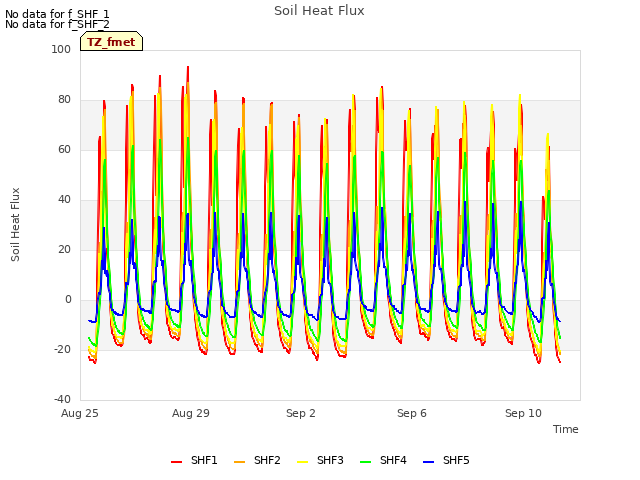Click the -20 y-axis tick label
The width and height of the screenshot is (640, 480).
62,349
